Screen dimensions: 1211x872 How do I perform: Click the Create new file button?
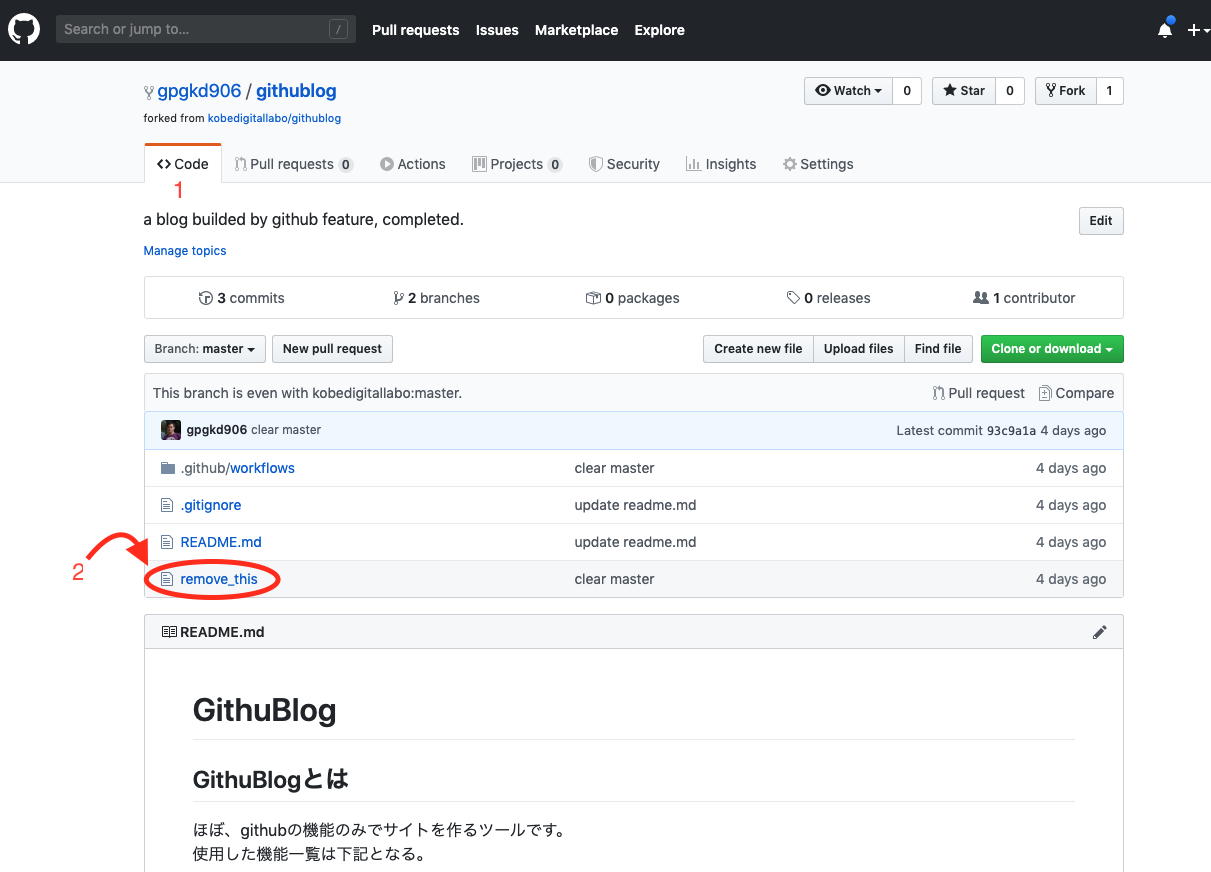click(758, 349)
